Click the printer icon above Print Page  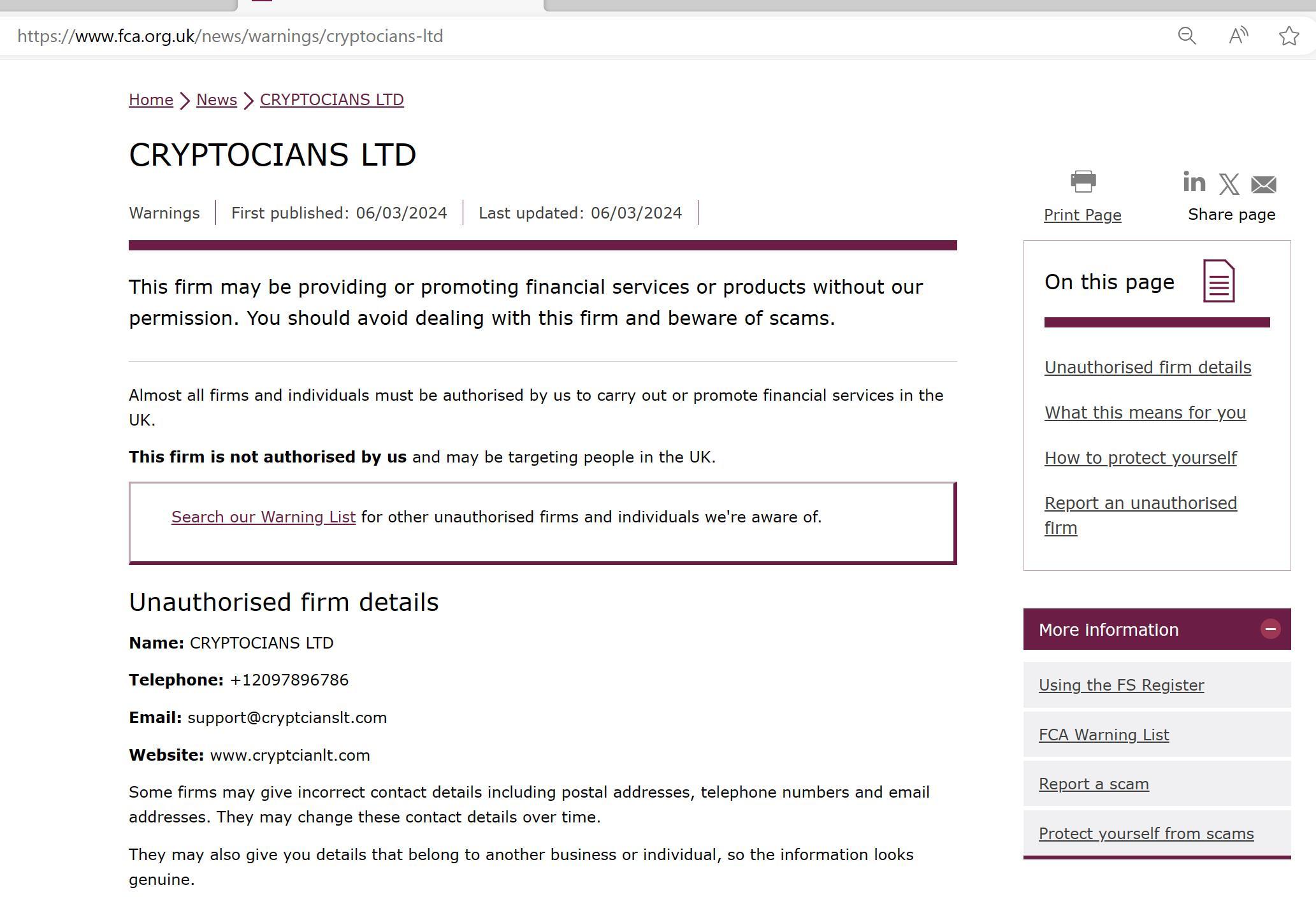click(1083, 182)
